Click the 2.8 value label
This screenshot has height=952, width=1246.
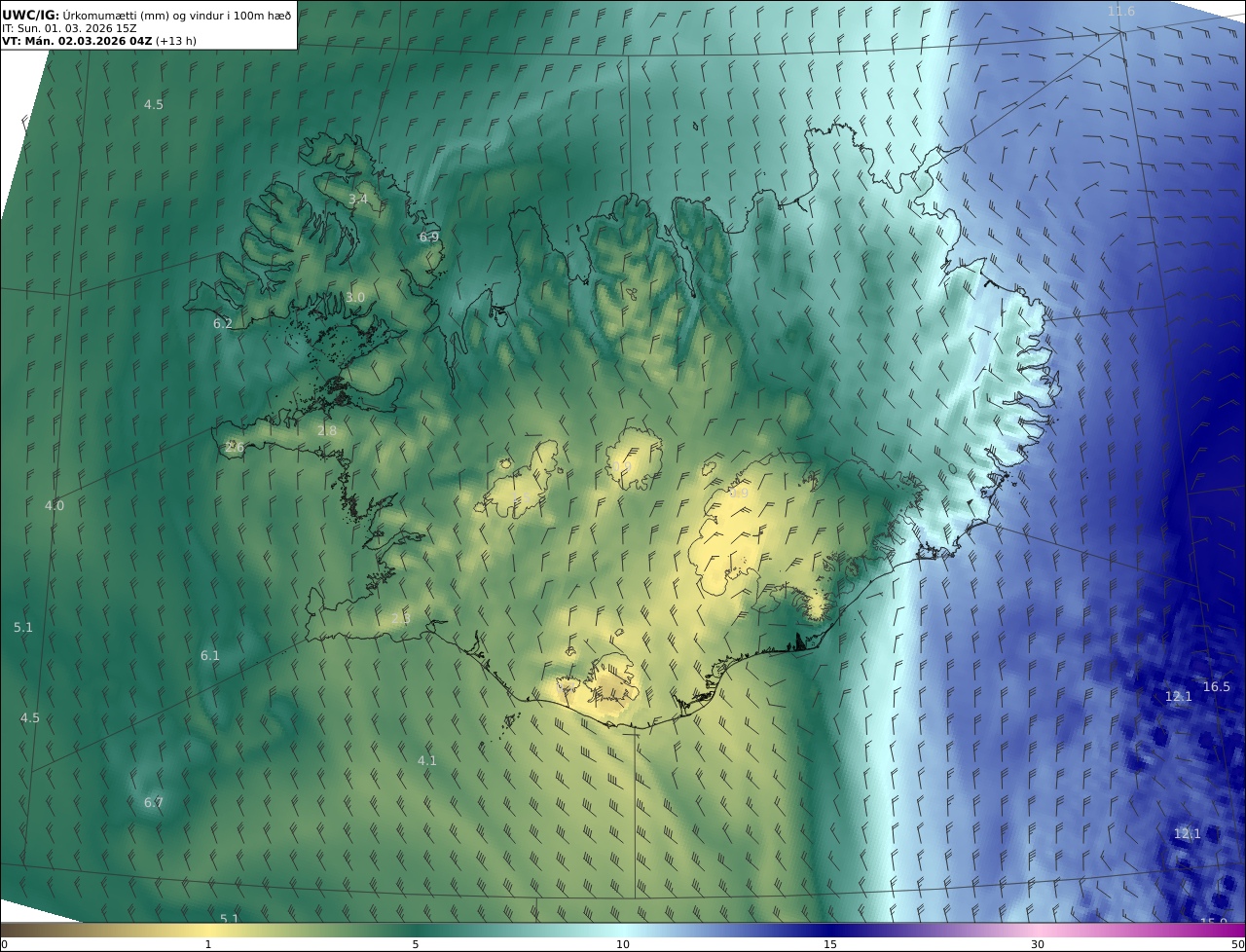coord(327,430)
